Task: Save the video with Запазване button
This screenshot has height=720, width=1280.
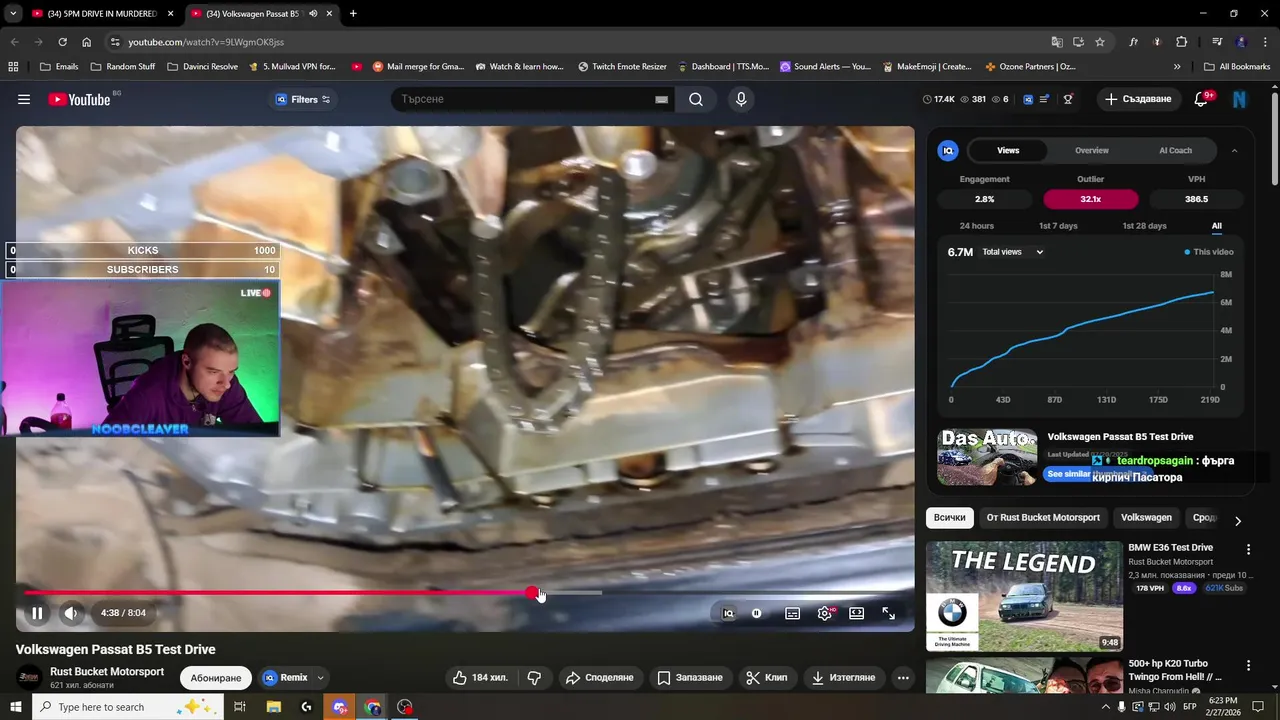Action: 690,677
